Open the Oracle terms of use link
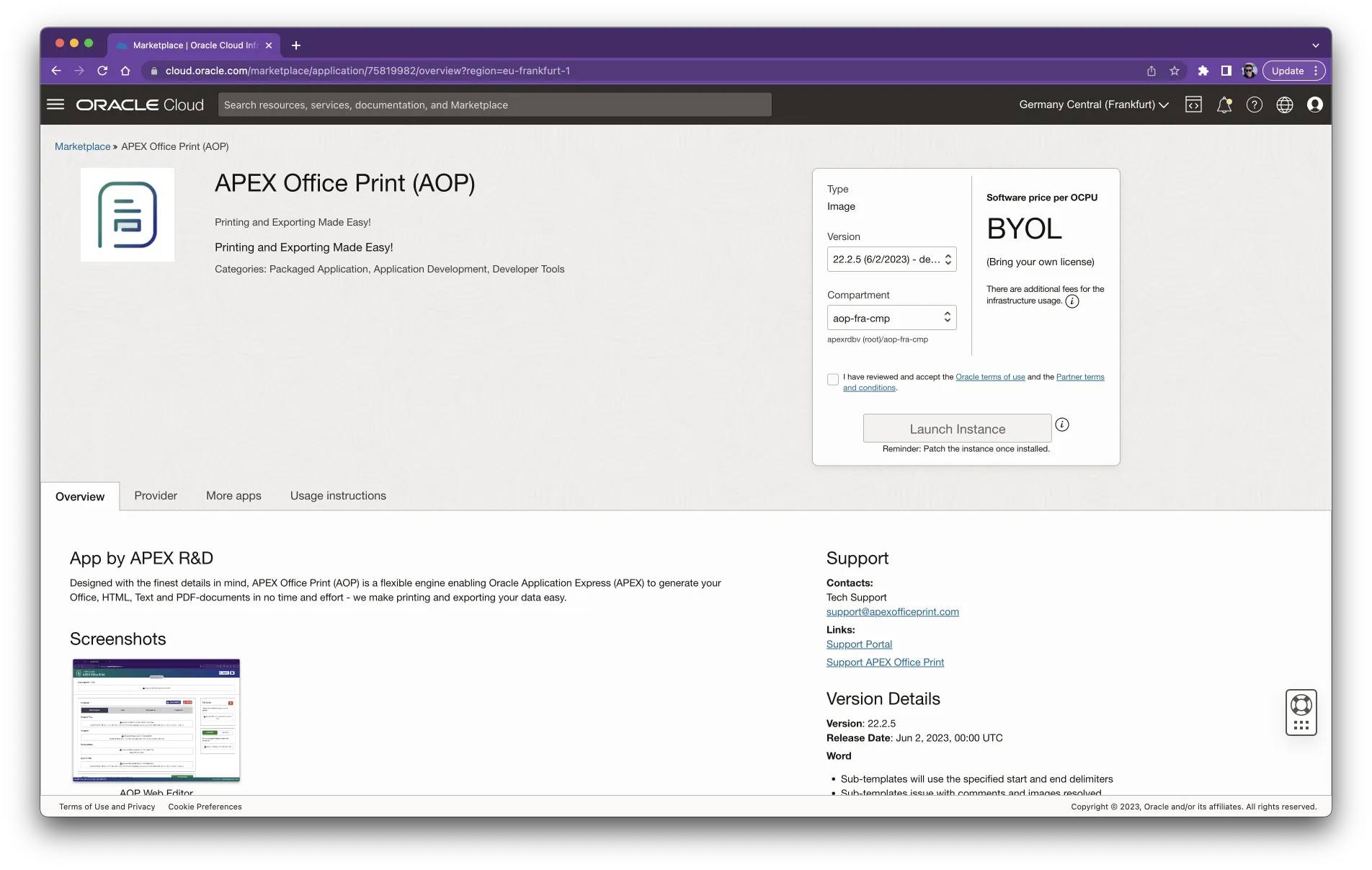1372x870 pixels. tap(990, 377)
